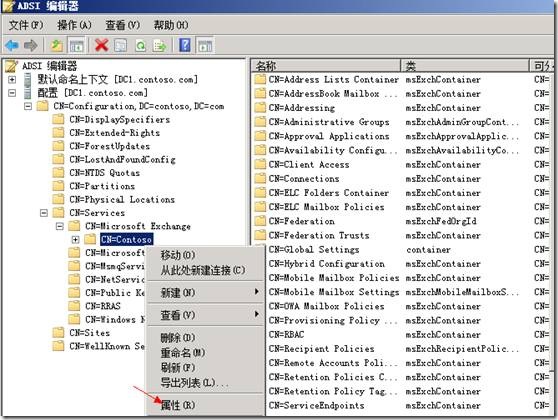
Task: Click the folder icon of CN=RRAS
Action: [x=74, y=306]
